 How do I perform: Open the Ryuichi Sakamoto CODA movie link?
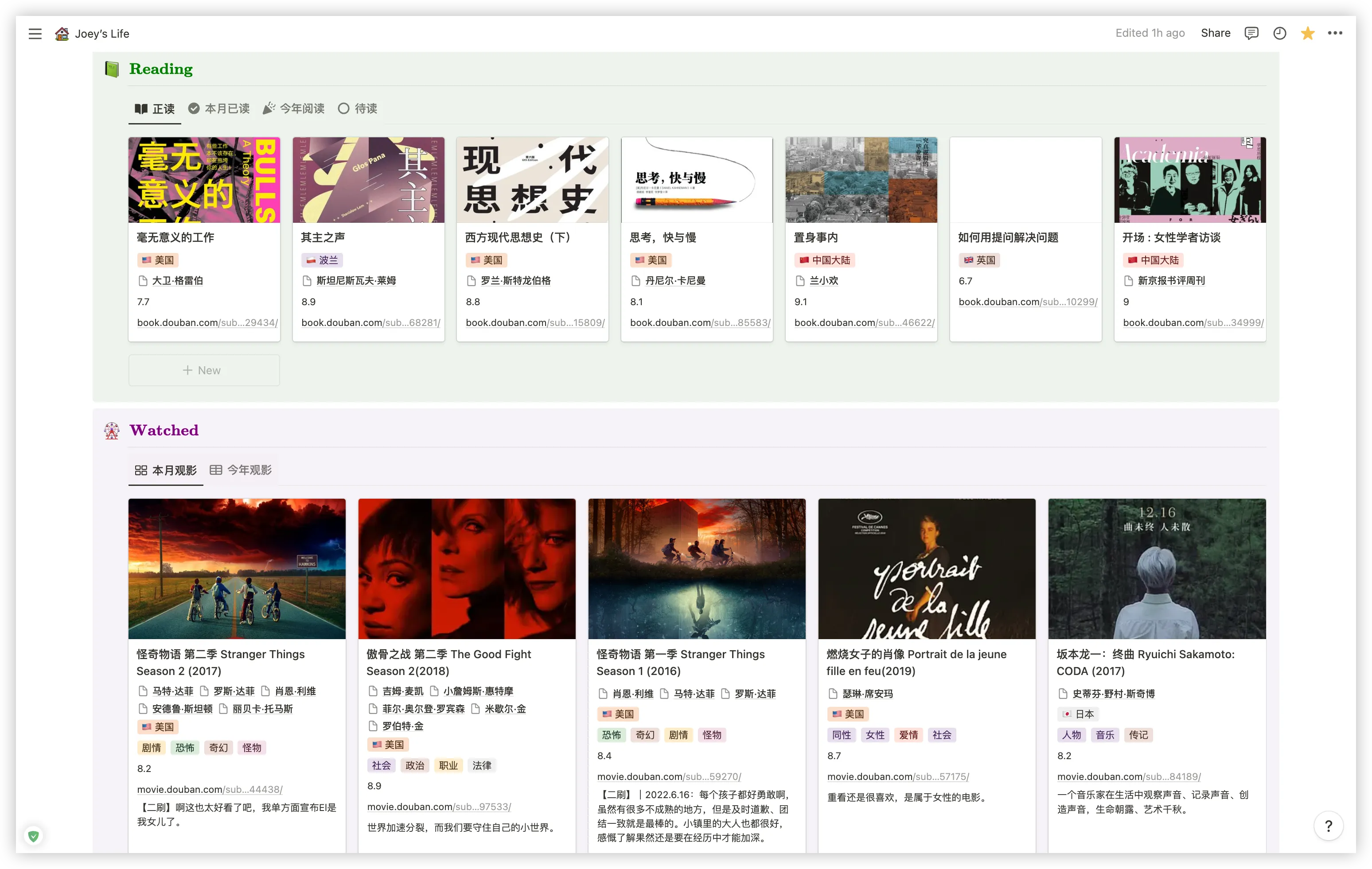(x=1128, y=776)
